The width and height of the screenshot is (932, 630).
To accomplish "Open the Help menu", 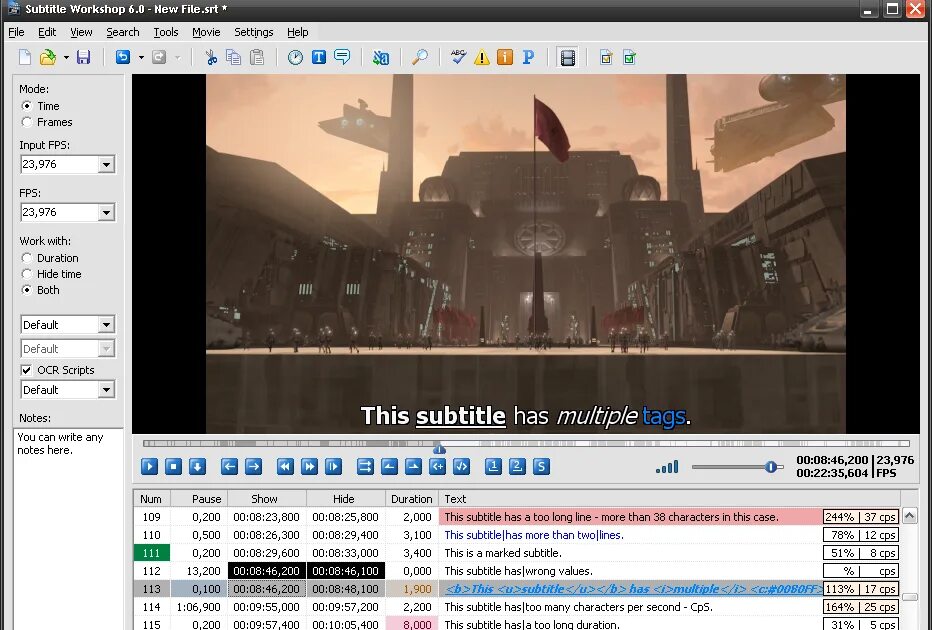I will click(298, 32).
